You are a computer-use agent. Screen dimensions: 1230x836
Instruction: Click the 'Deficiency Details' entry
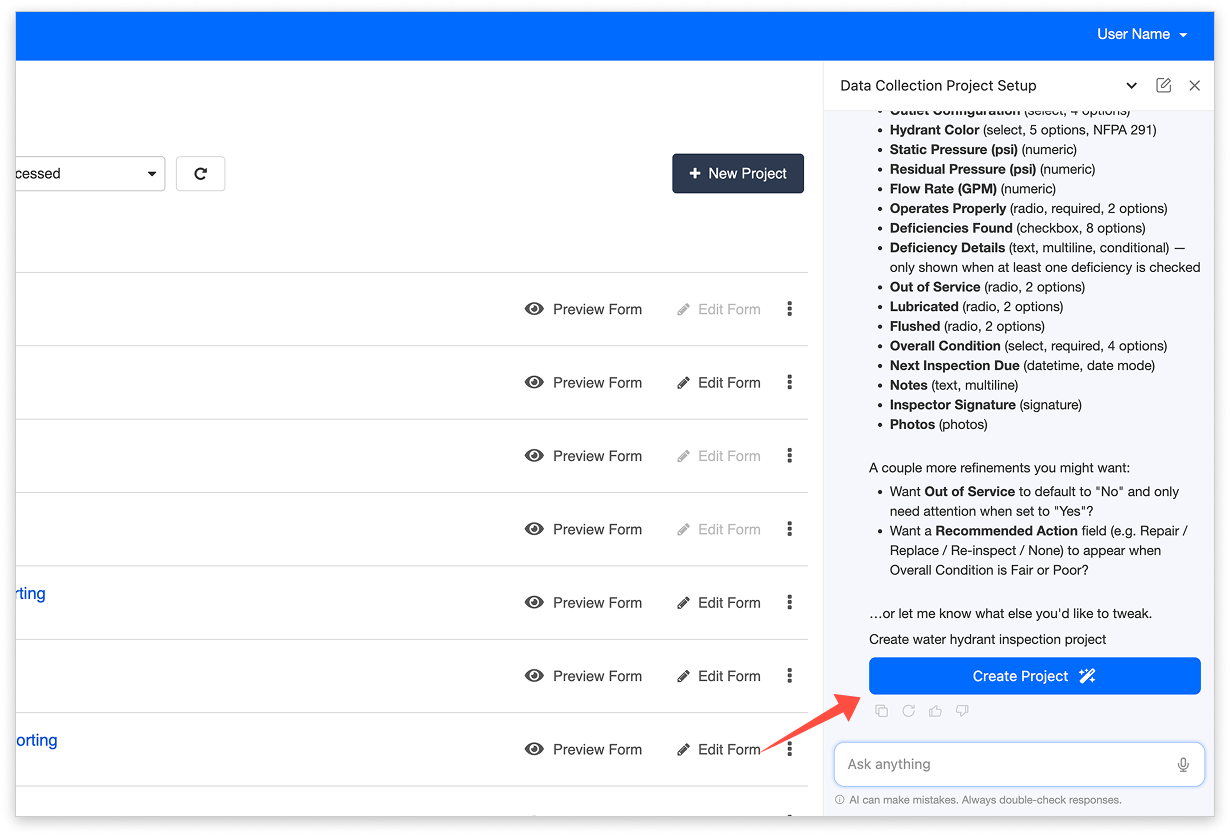[1045, 257]
